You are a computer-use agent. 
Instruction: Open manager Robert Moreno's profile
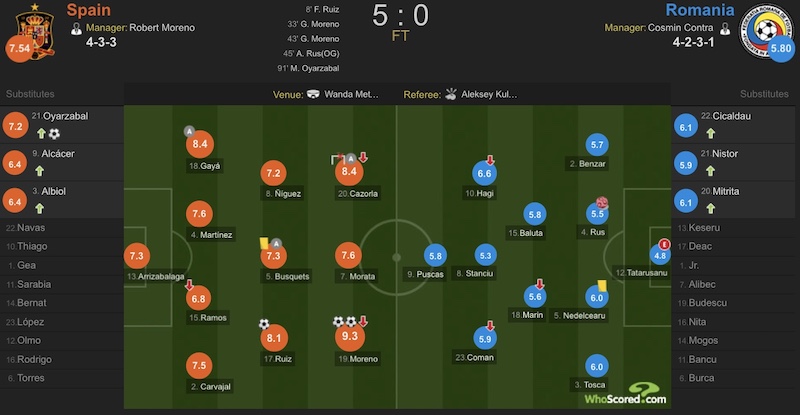(162, 28)
